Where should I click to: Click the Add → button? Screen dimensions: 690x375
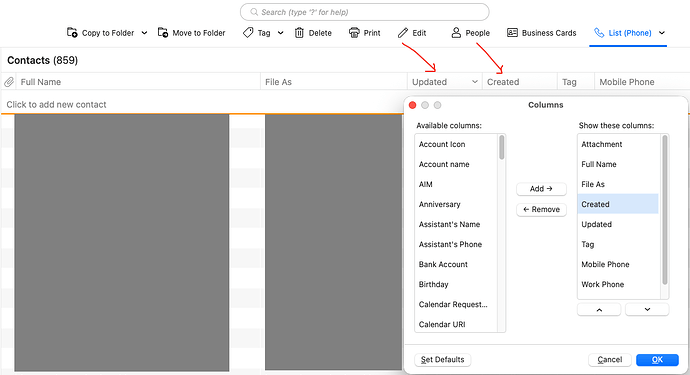coord(541,189)
